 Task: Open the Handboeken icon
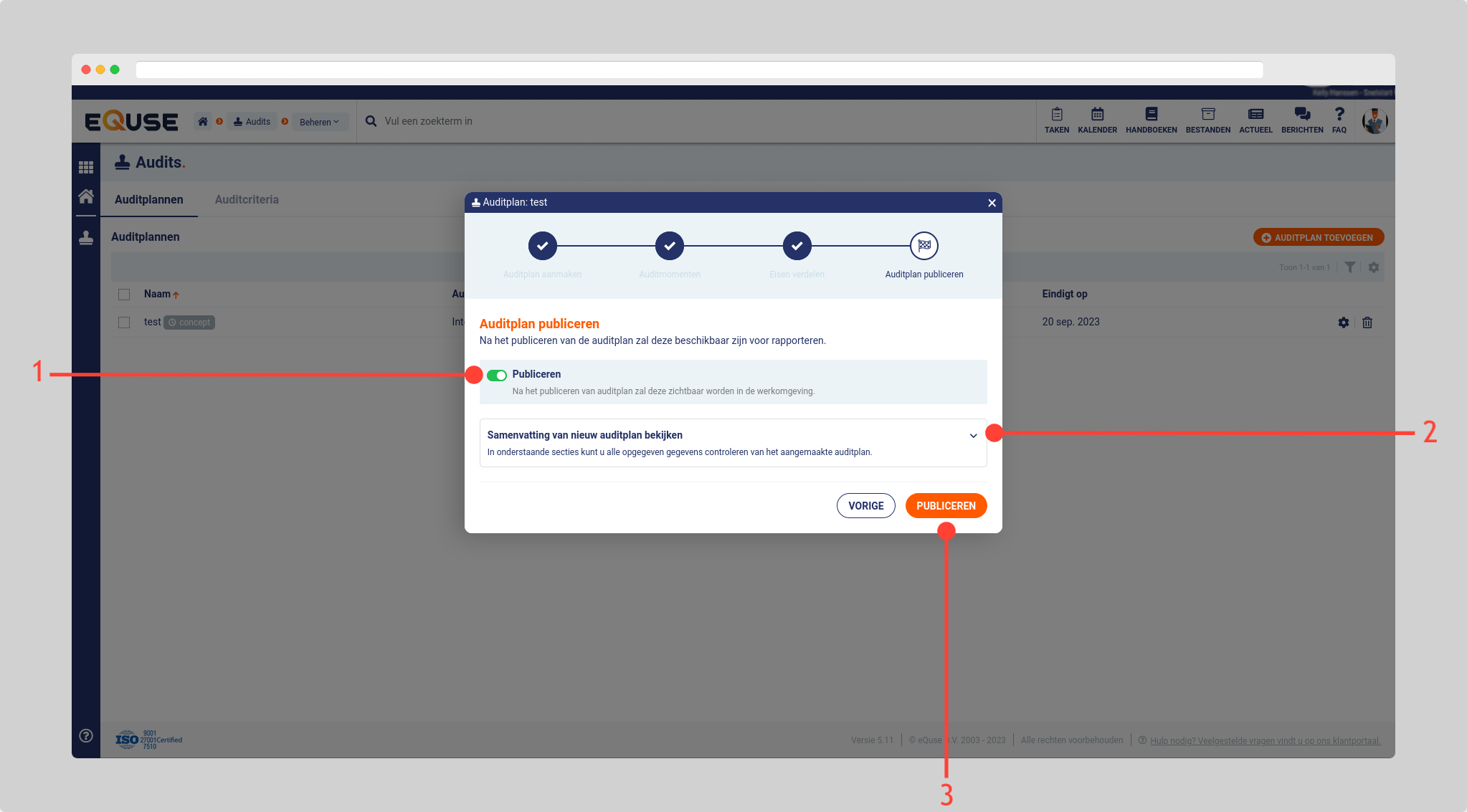pos(1152,120)
